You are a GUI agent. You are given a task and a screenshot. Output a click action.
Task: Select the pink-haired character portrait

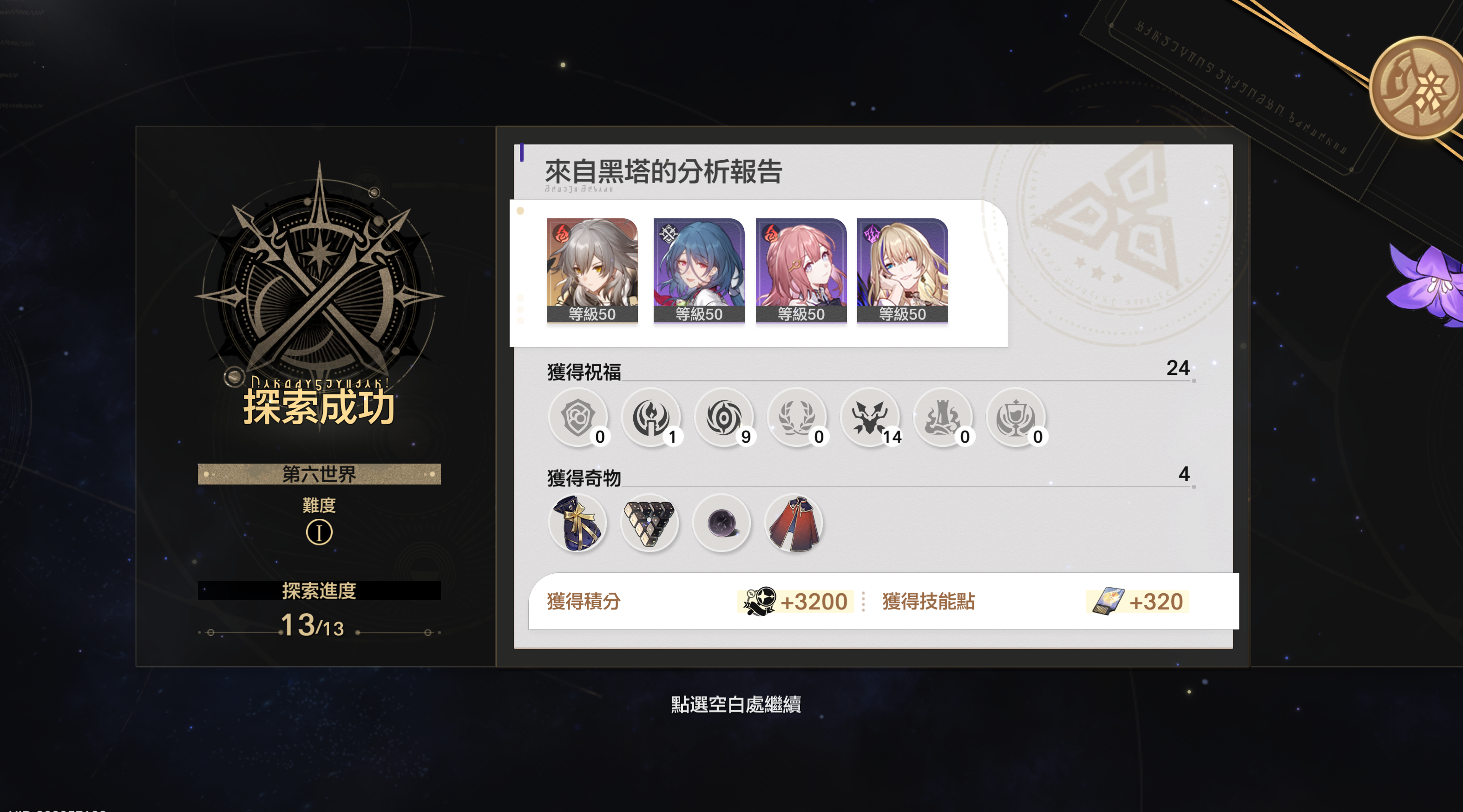pyautogui.click(x=801, y=271)
